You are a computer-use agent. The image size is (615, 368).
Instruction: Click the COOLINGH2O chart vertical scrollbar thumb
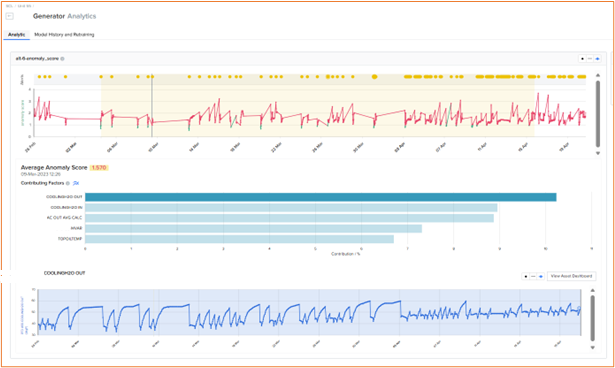coord(593,318)
